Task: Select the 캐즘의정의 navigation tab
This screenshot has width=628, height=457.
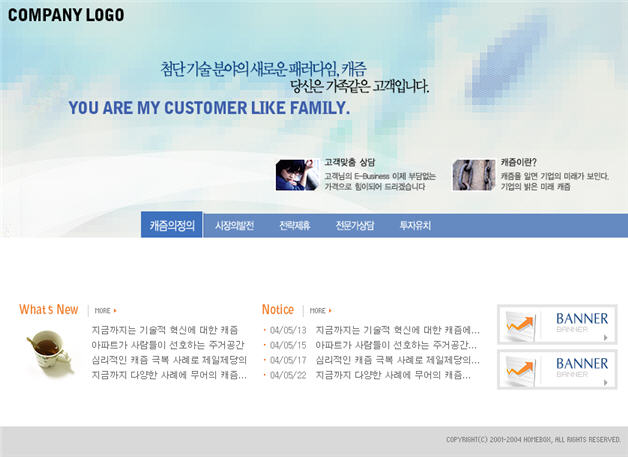Action: (x=172, y=226)
